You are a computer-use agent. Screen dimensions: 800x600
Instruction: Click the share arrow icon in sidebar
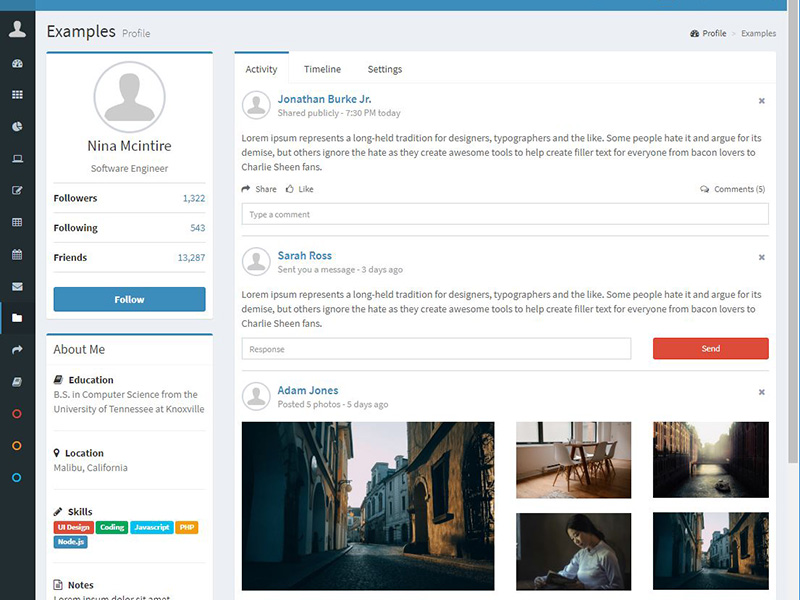point(17,350)
